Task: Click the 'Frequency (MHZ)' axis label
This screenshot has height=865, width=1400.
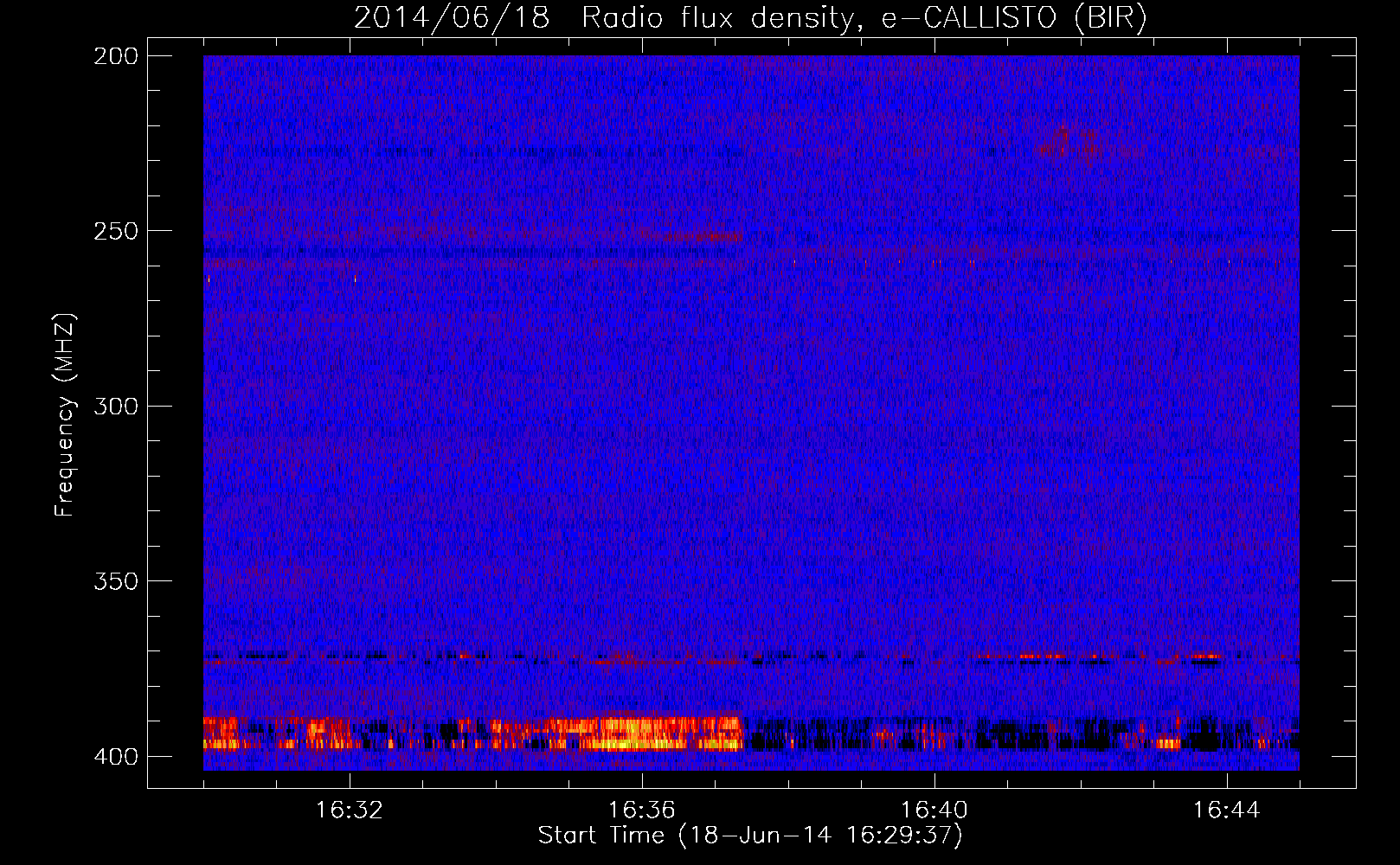Action: click(x=65, y=414)
